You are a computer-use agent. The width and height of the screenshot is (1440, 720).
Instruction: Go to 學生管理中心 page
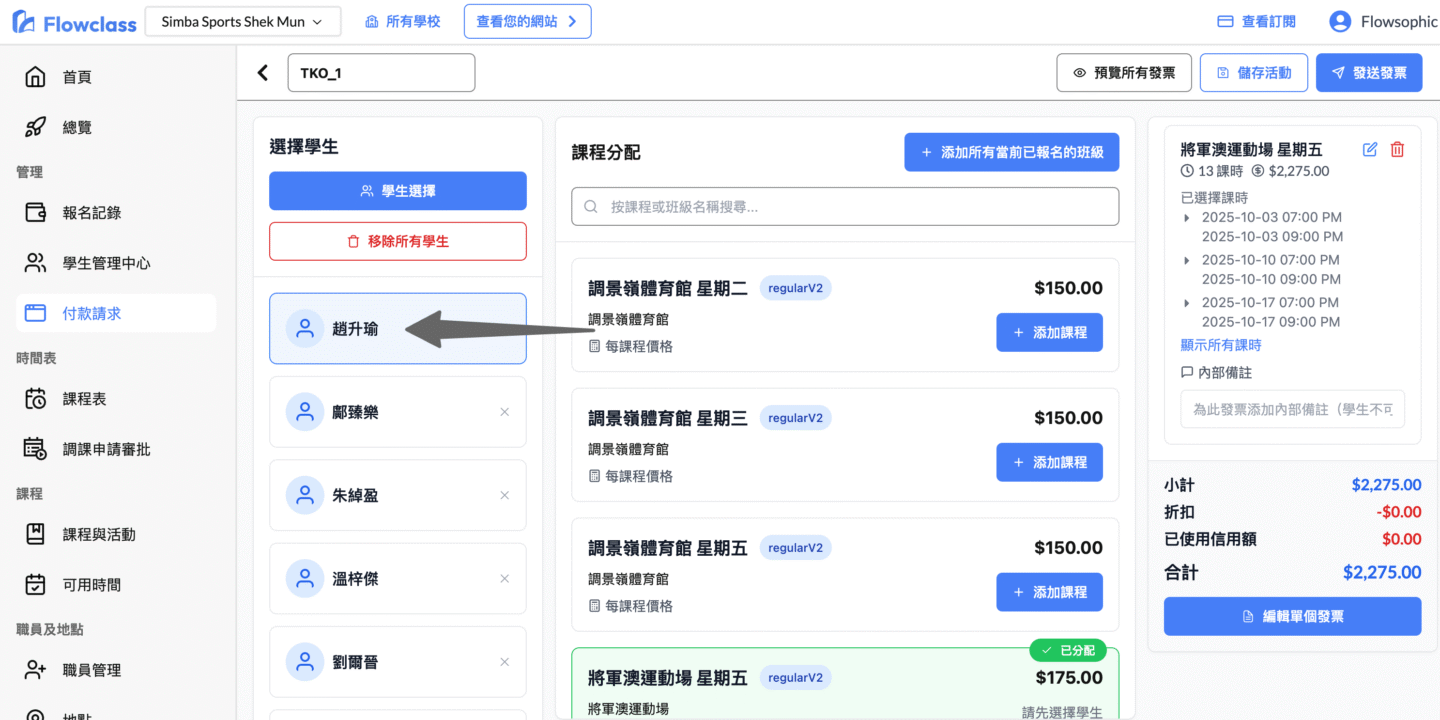(106, 263)
